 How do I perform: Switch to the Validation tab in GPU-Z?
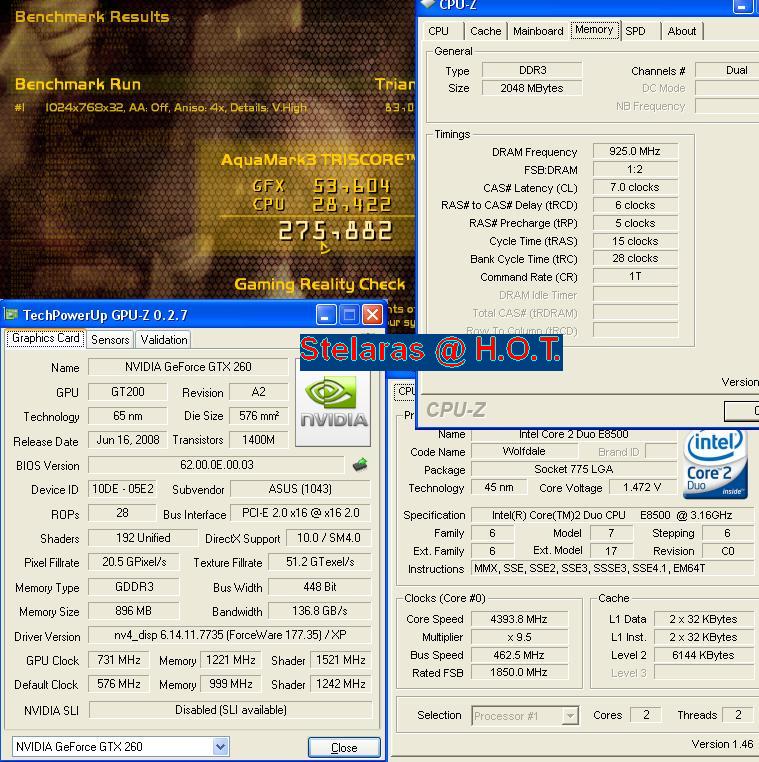point(164,340)
